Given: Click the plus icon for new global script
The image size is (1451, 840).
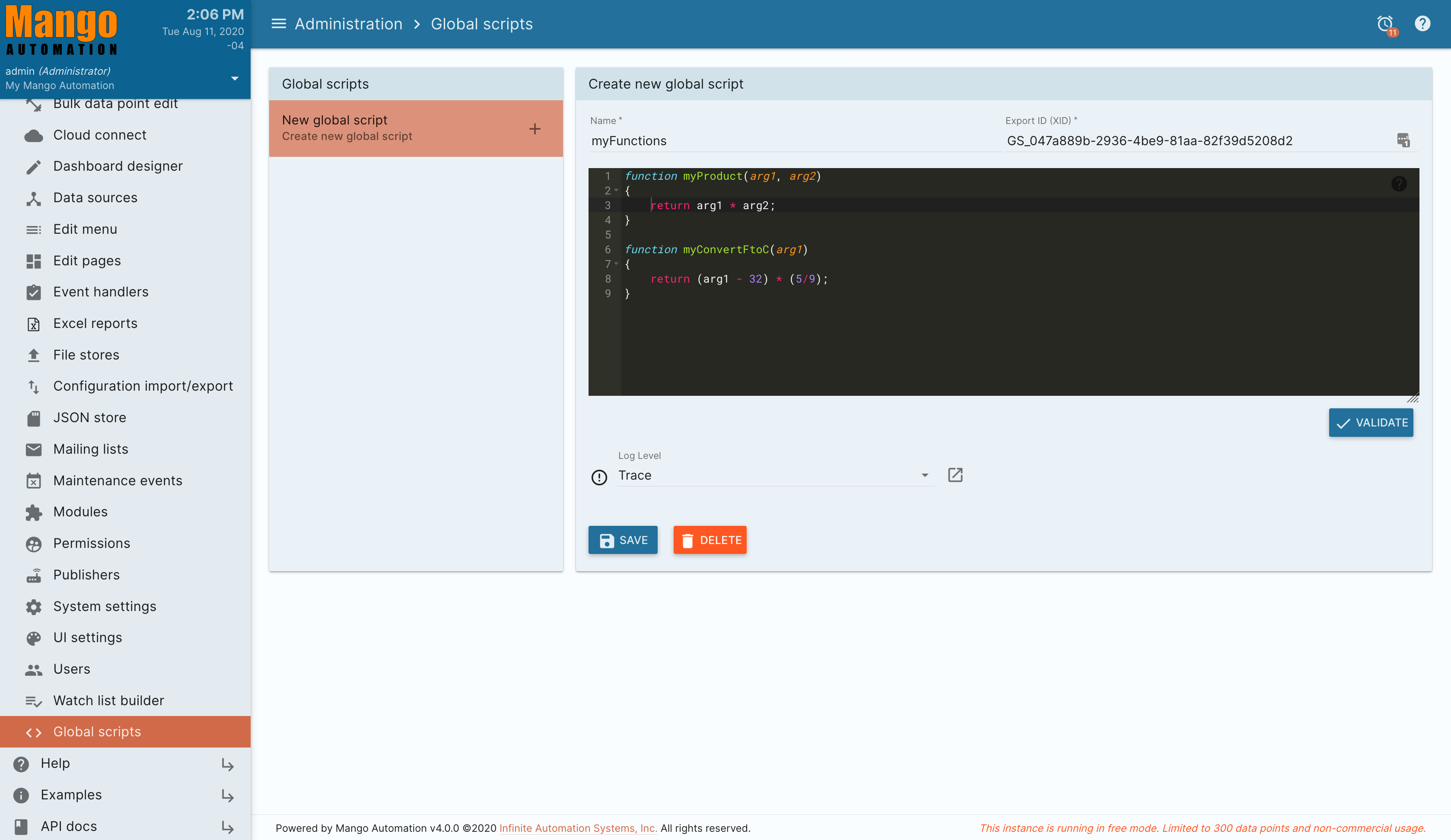Looking at the screenshot, I should point(535,128).
